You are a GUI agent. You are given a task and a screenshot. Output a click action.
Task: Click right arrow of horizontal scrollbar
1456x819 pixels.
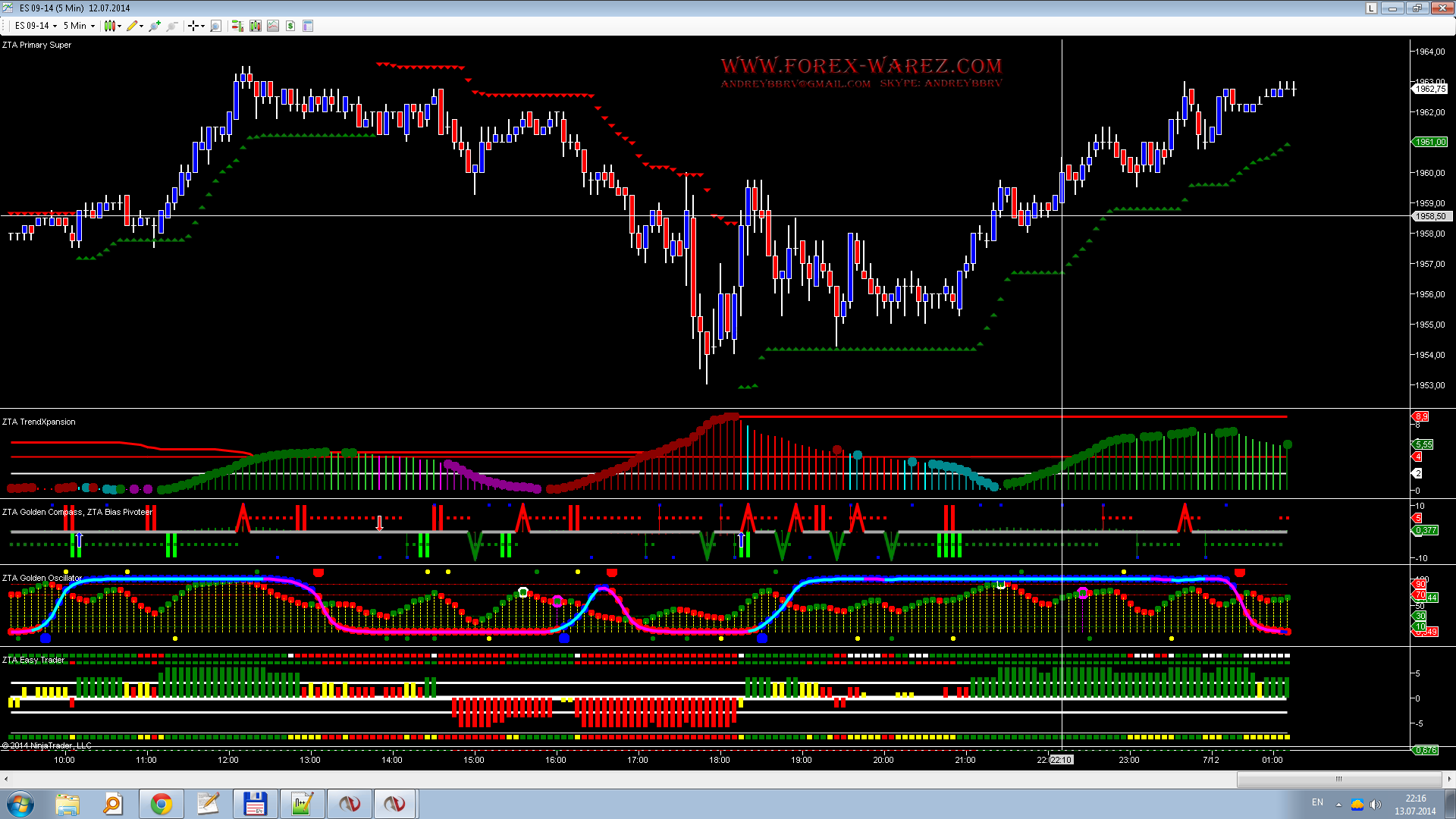coord(1449,779)
